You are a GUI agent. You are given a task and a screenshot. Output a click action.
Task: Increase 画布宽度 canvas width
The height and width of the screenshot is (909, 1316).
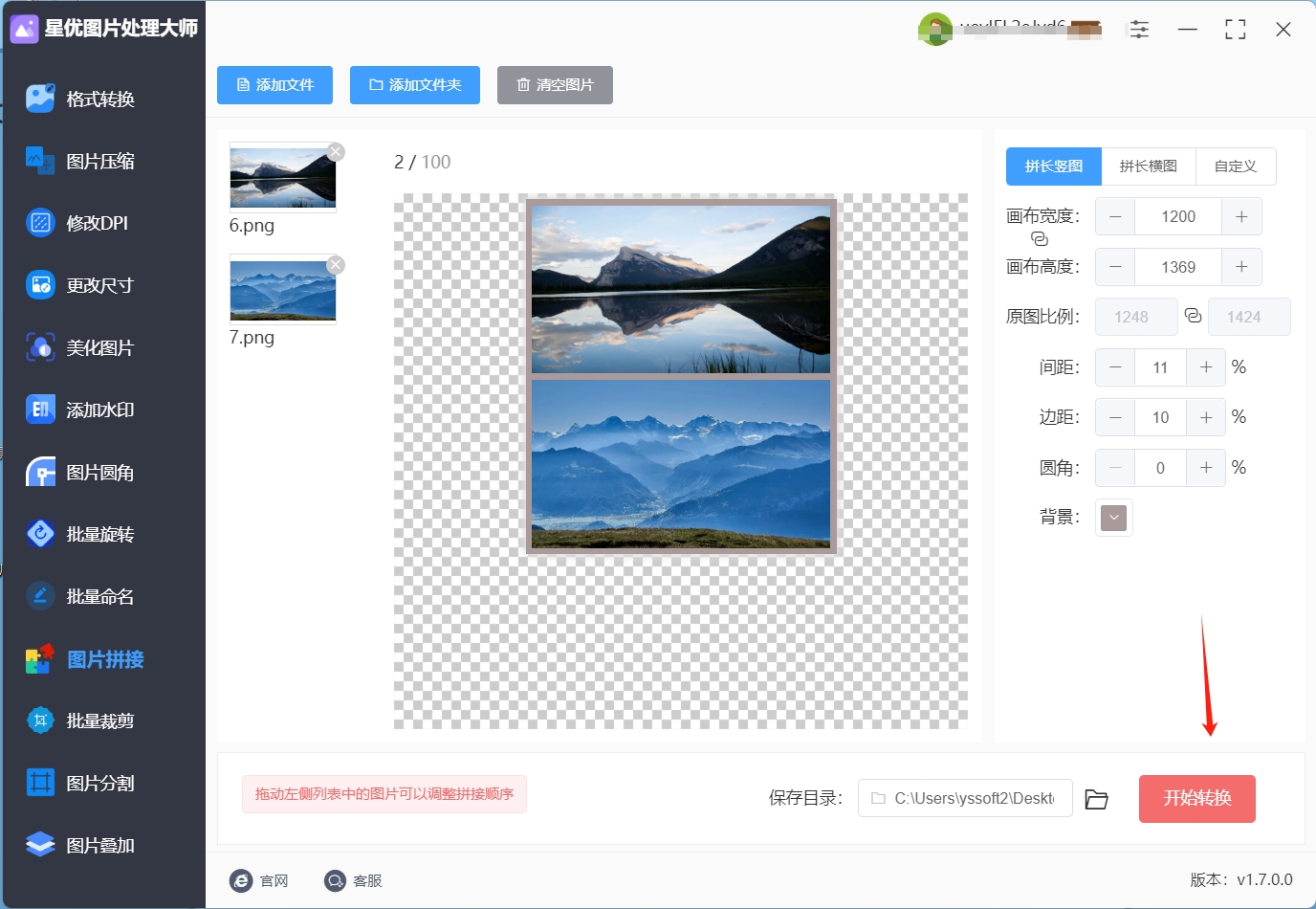[1241, 216]
